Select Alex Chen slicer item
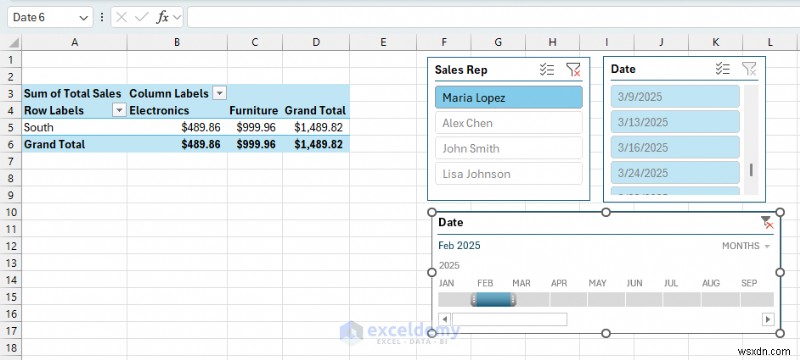 509,123
